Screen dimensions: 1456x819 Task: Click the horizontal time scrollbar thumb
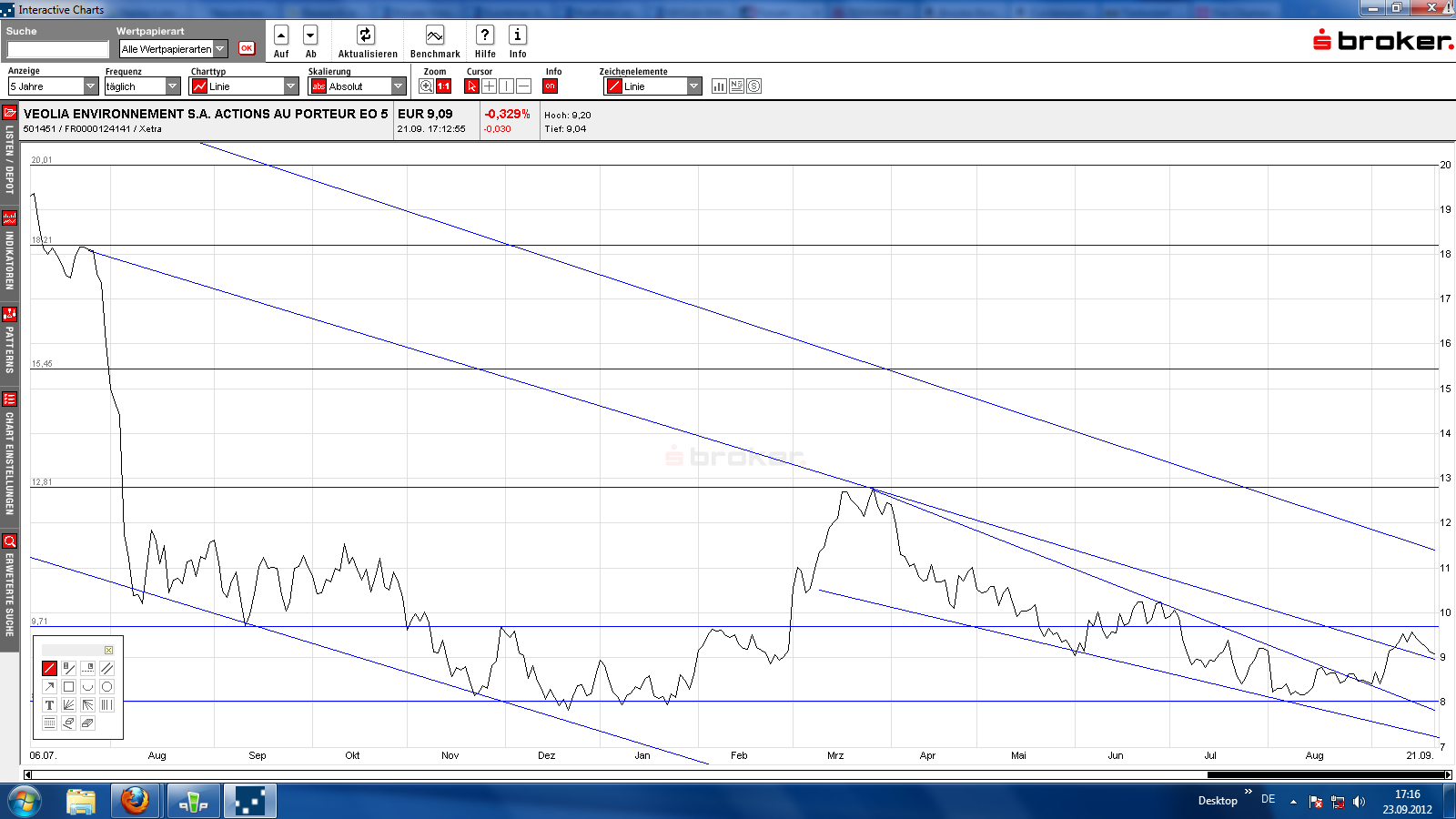coord(1327,774)
